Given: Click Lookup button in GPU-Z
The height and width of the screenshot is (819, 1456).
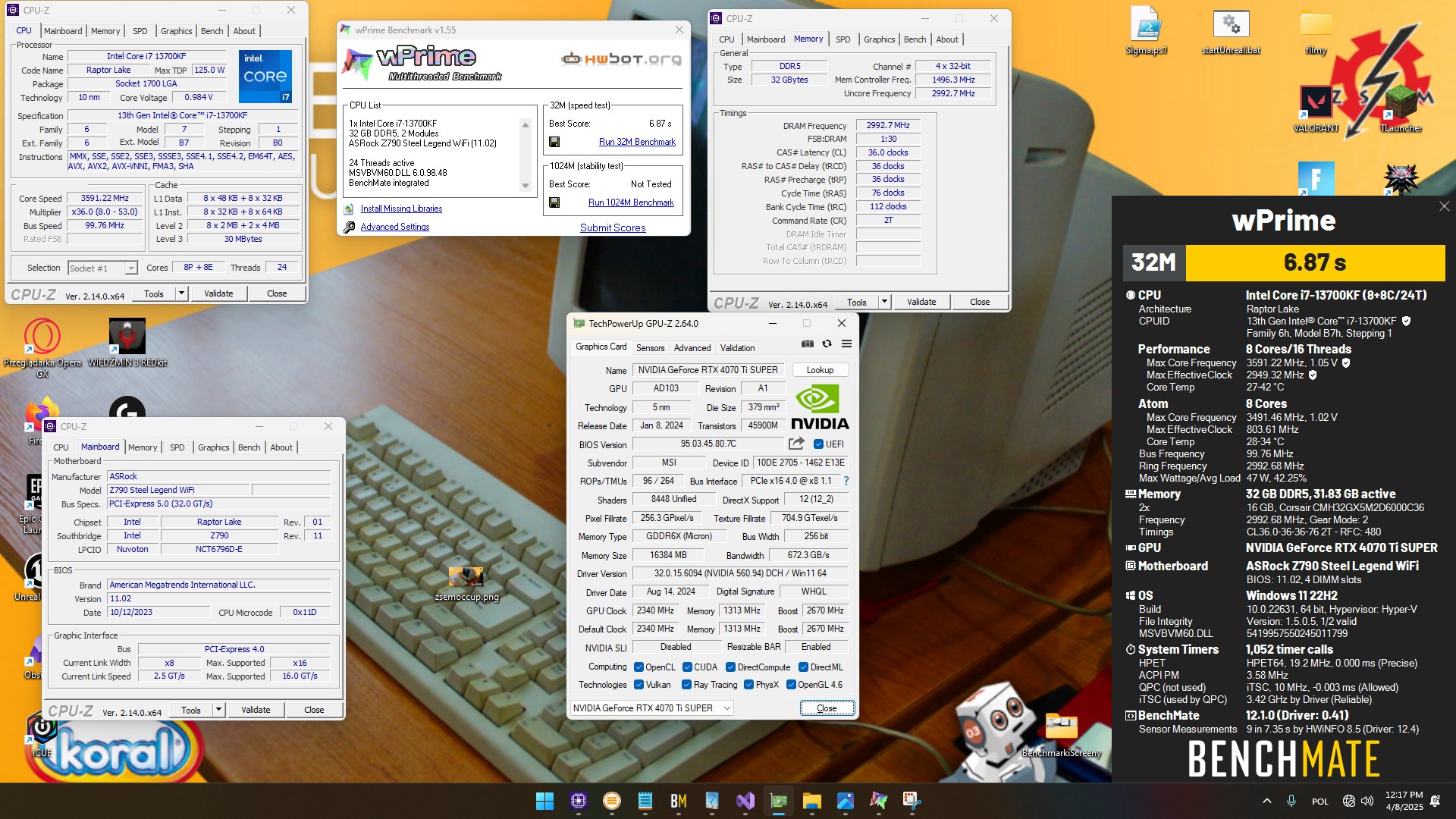Looking at the screenshot, I should coord(820,370).
